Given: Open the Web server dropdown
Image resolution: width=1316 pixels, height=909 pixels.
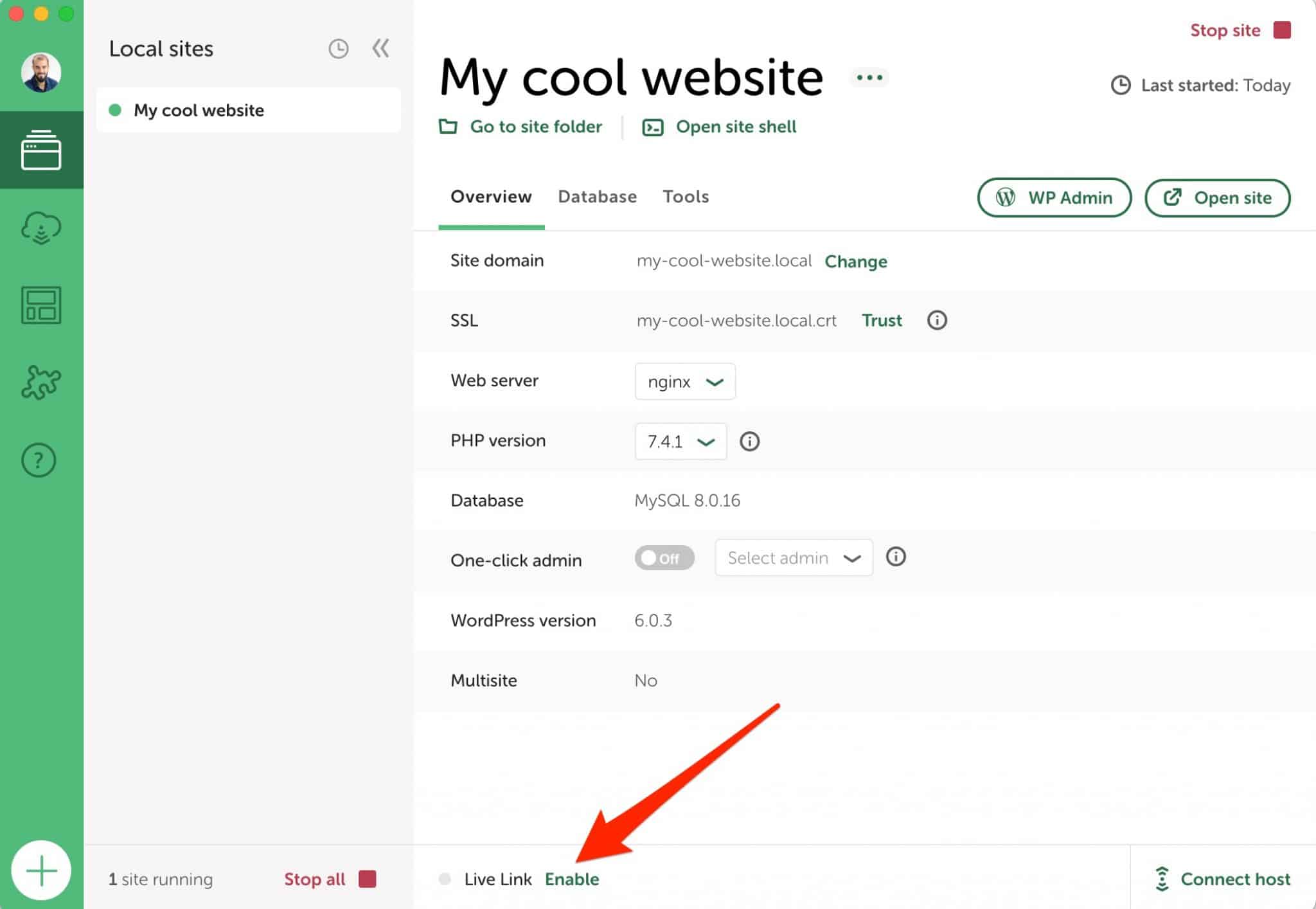Looking at the screenshot, I should [x=685, y=381].
